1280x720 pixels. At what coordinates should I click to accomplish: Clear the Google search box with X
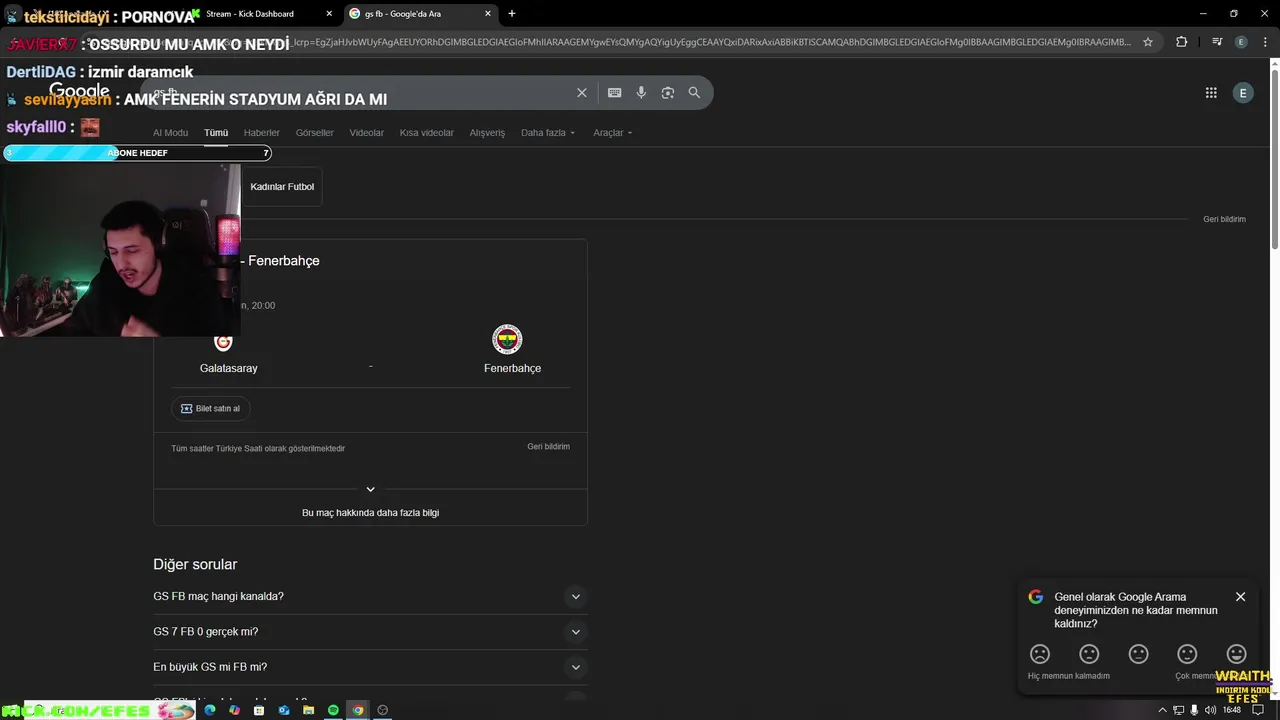(582, 93)
